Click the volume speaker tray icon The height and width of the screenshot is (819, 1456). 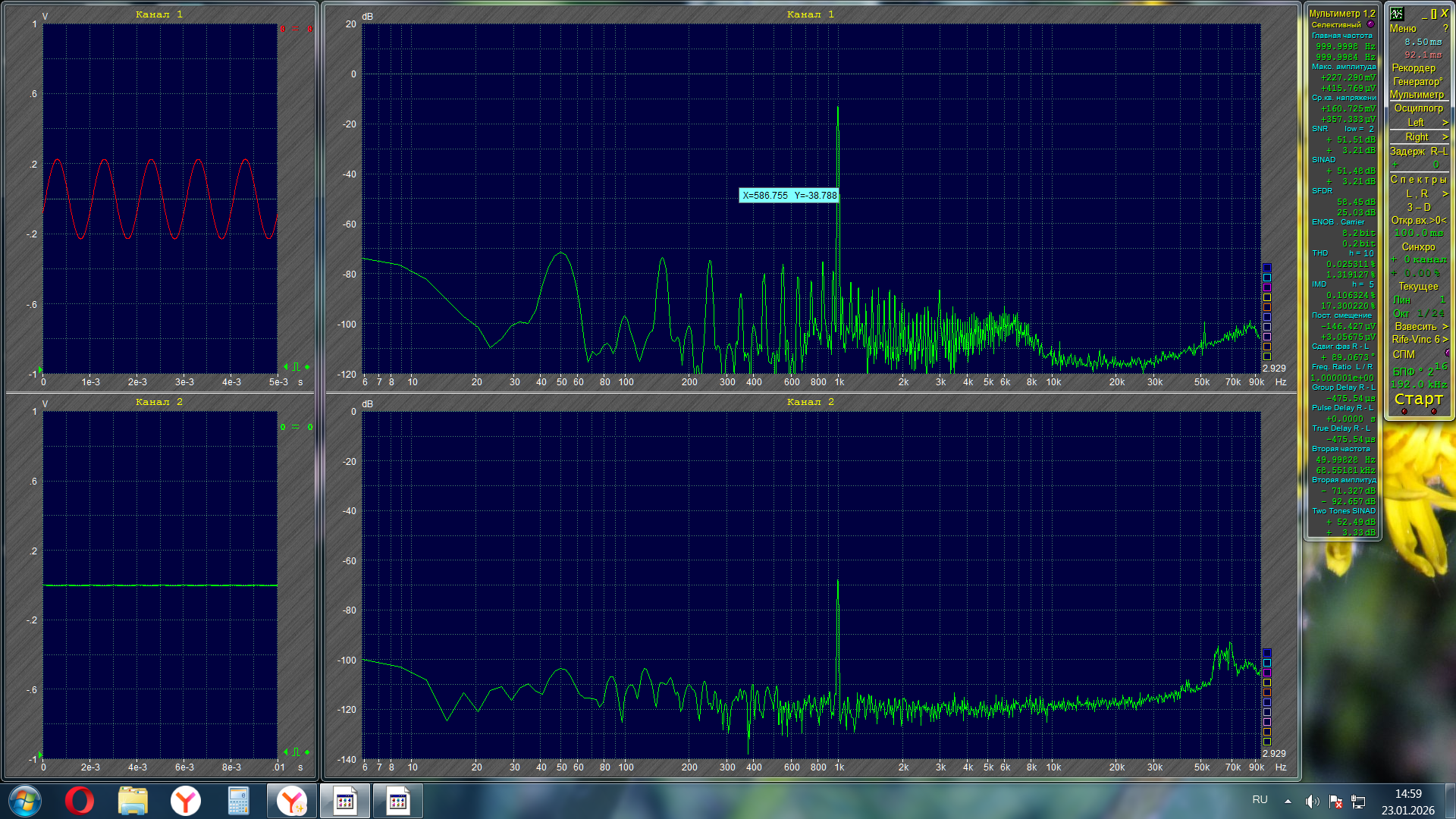click(x=1312, y=802)
